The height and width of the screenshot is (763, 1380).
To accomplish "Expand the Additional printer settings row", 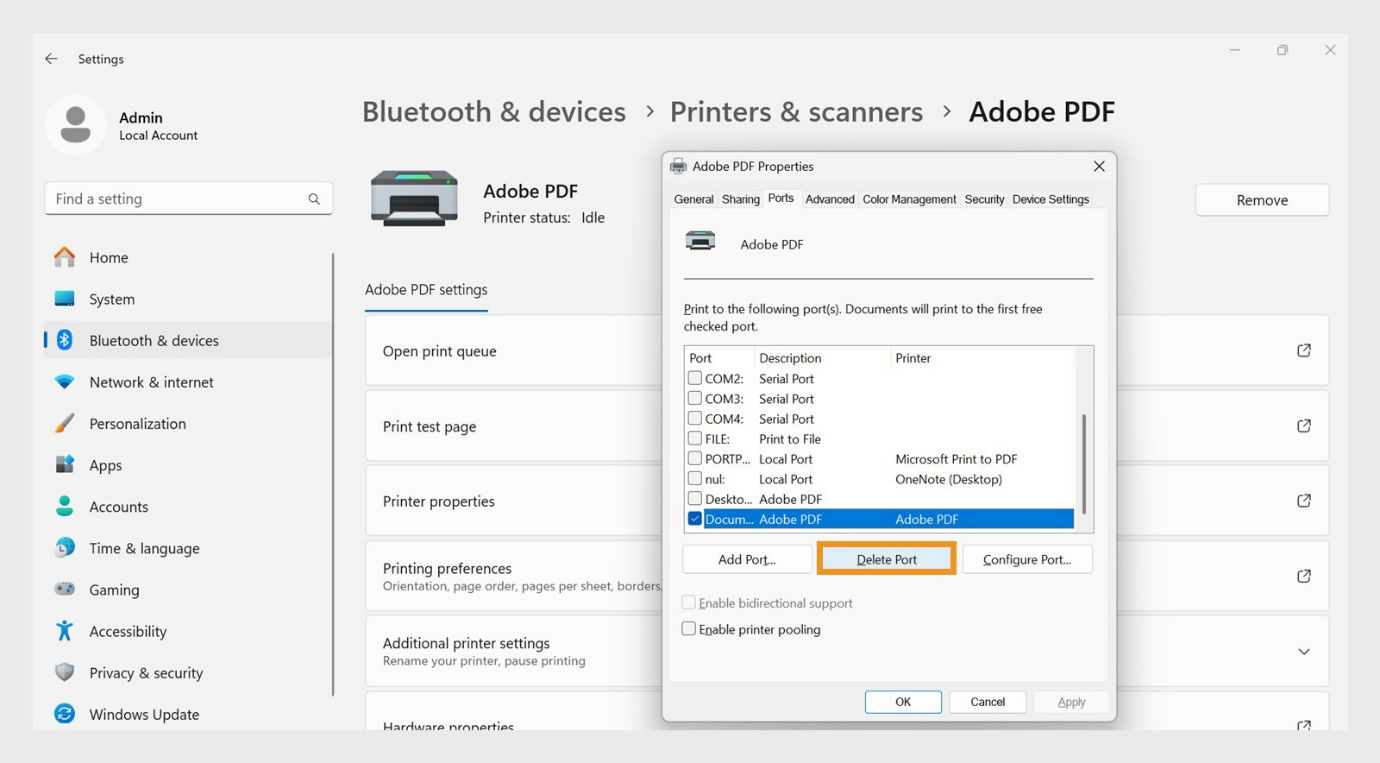I will click(x=1304, y=651).
